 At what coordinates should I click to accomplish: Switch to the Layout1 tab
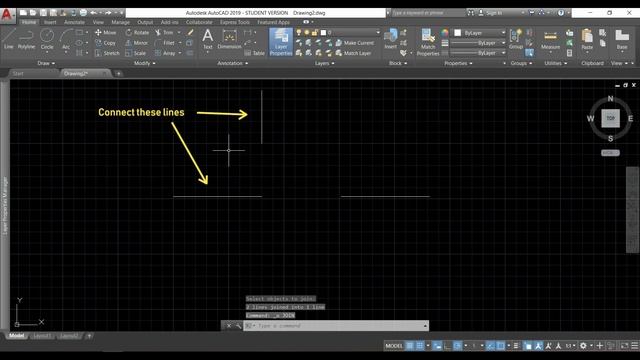(x=42, y=336)
